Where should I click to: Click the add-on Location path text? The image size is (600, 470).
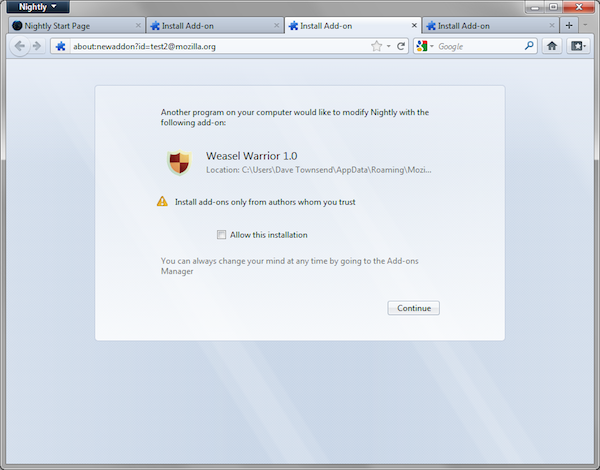pyautogui.click(x=318, y=170)
